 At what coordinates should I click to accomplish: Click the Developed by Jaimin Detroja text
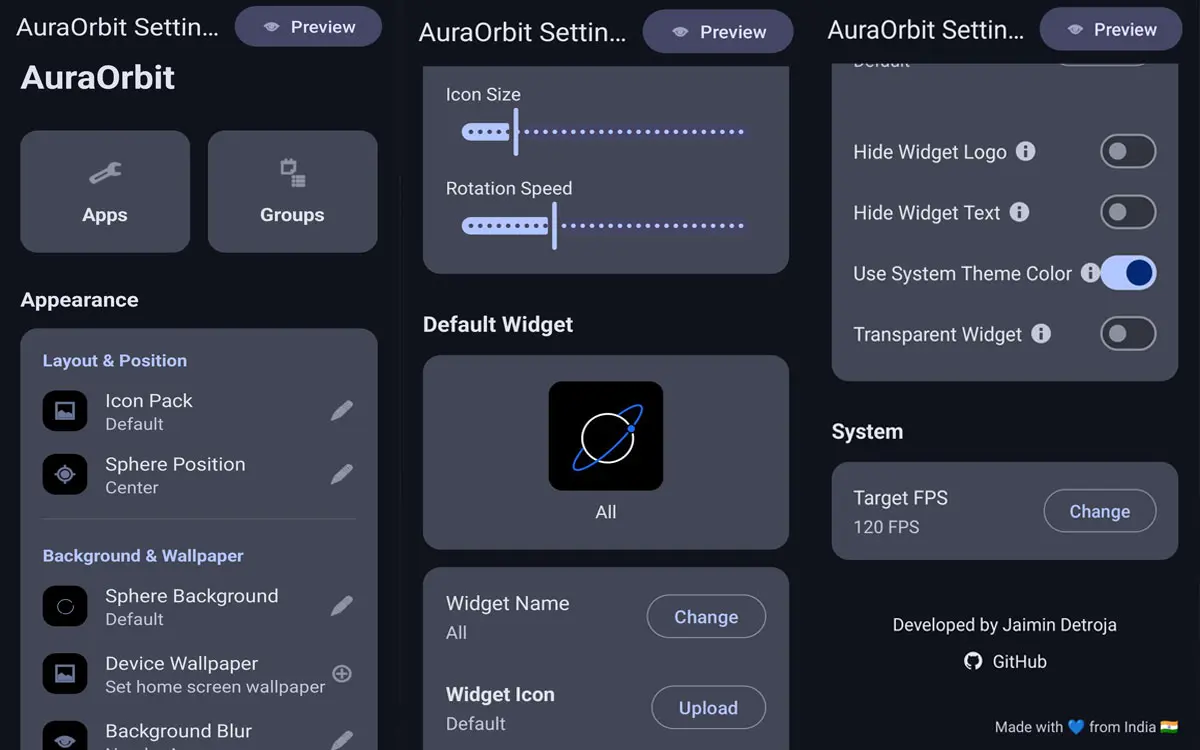[1005, 625]
